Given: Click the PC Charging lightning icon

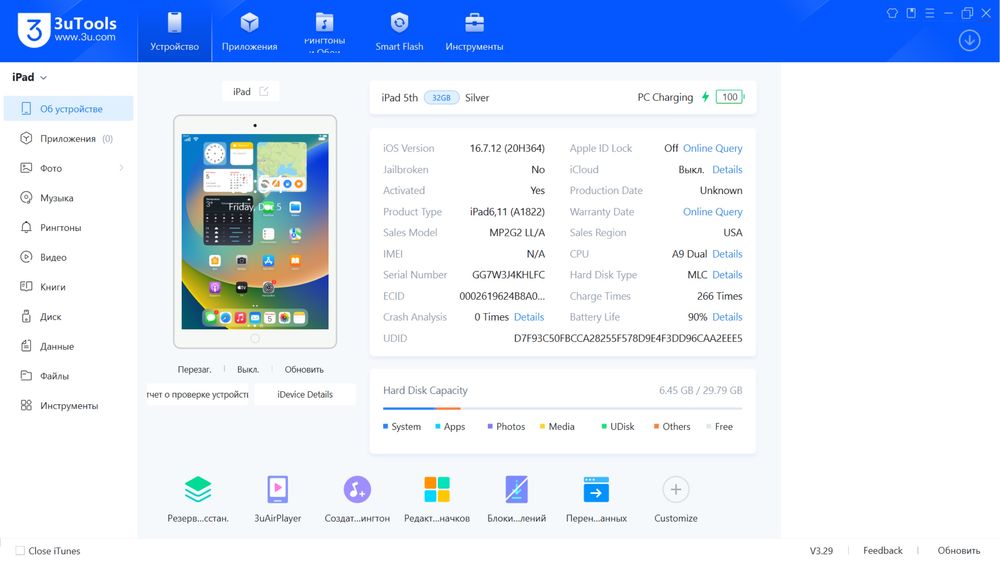Looking at the screenshot, I should point(705,97).
